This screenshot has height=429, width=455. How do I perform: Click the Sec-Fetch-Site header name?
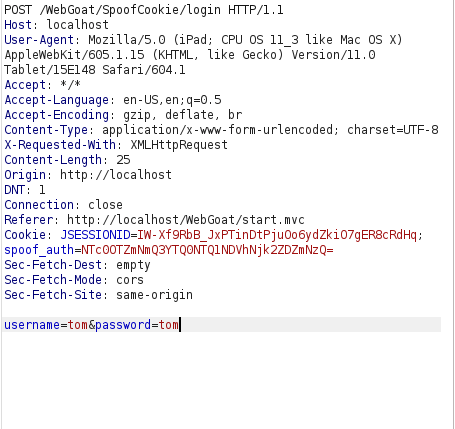(53, 295)
